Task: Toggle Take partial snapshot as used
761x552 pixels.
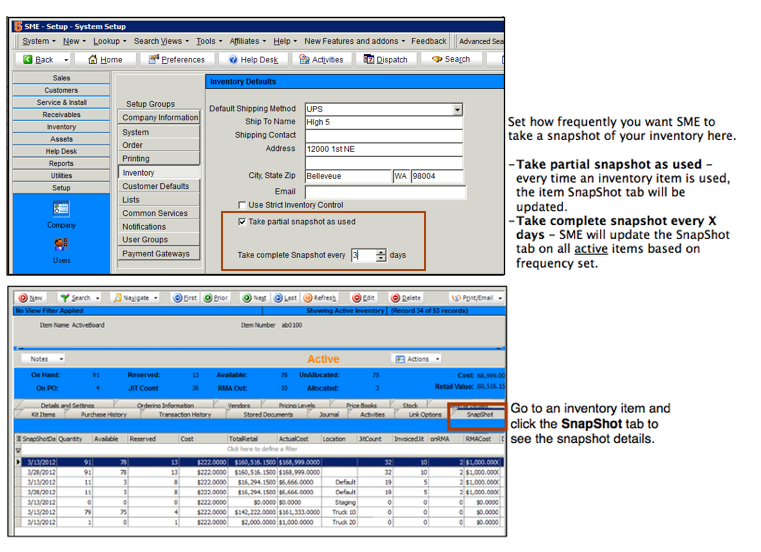Action: 242,221
